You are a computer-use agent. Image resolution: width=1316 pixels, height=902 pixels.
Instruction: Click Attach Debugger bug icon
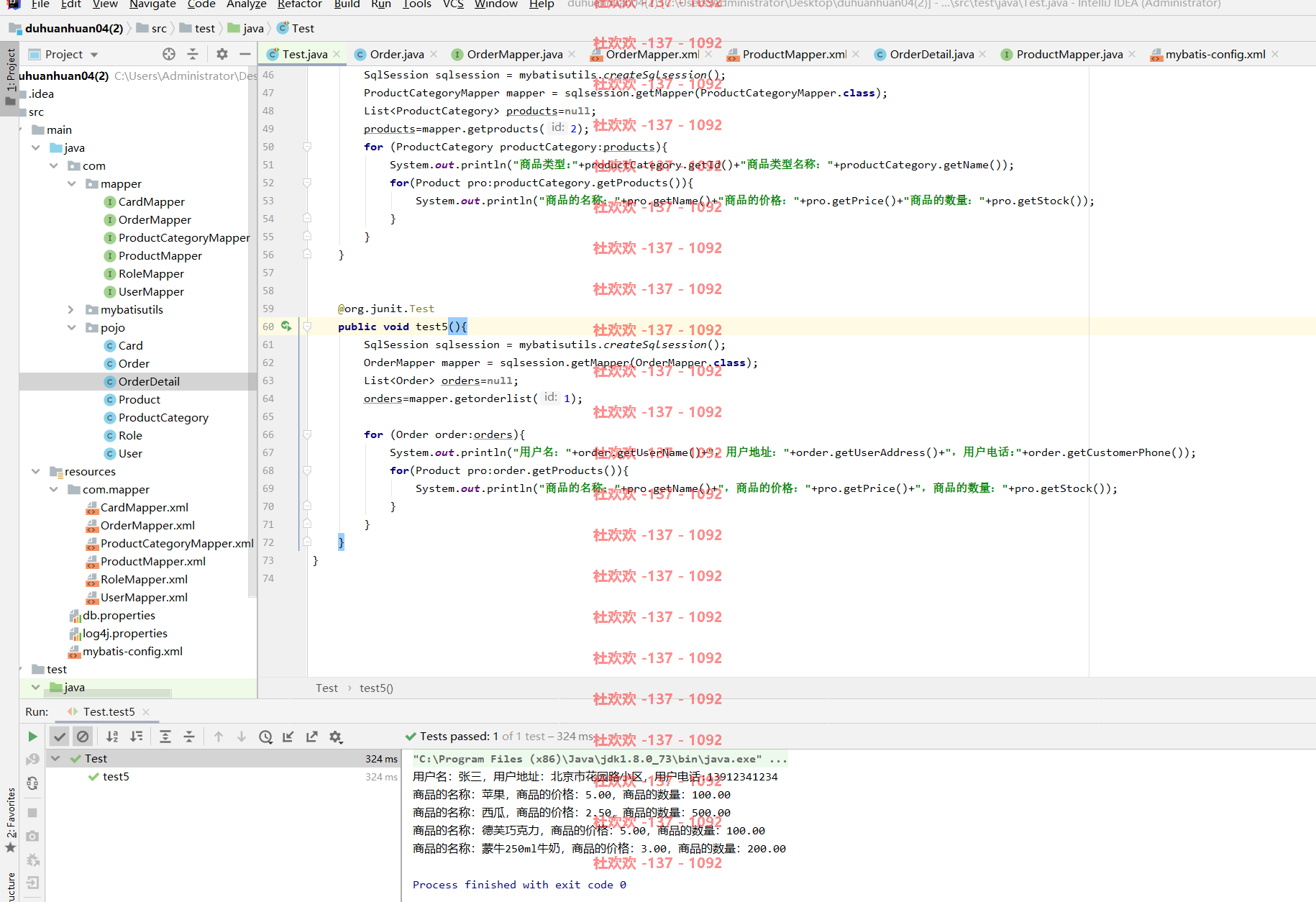[x=32, y=860]
